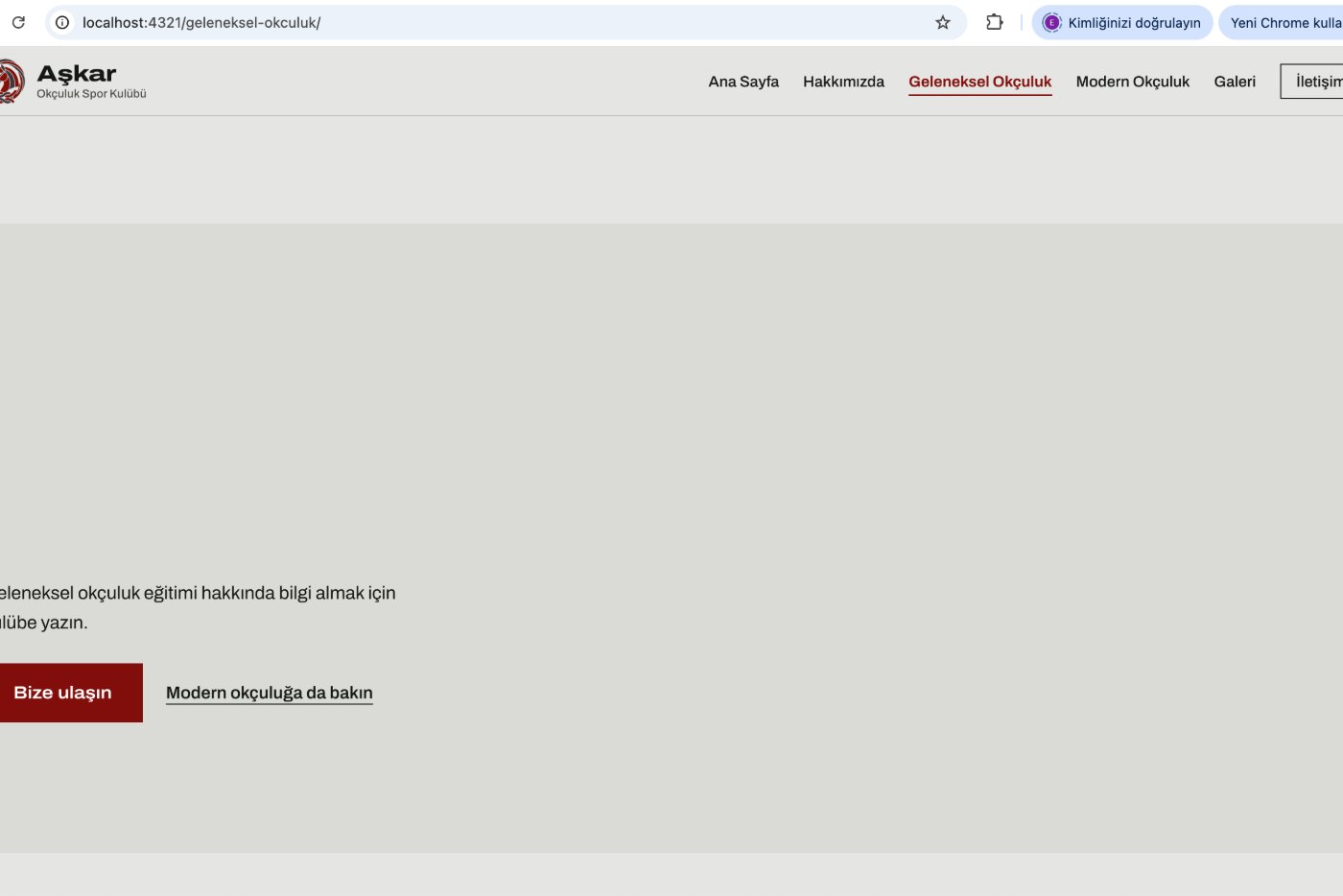Open the Extensions puzzle icon
The width and height of the screenshot is (1343, 896).
tap(995, 22)
